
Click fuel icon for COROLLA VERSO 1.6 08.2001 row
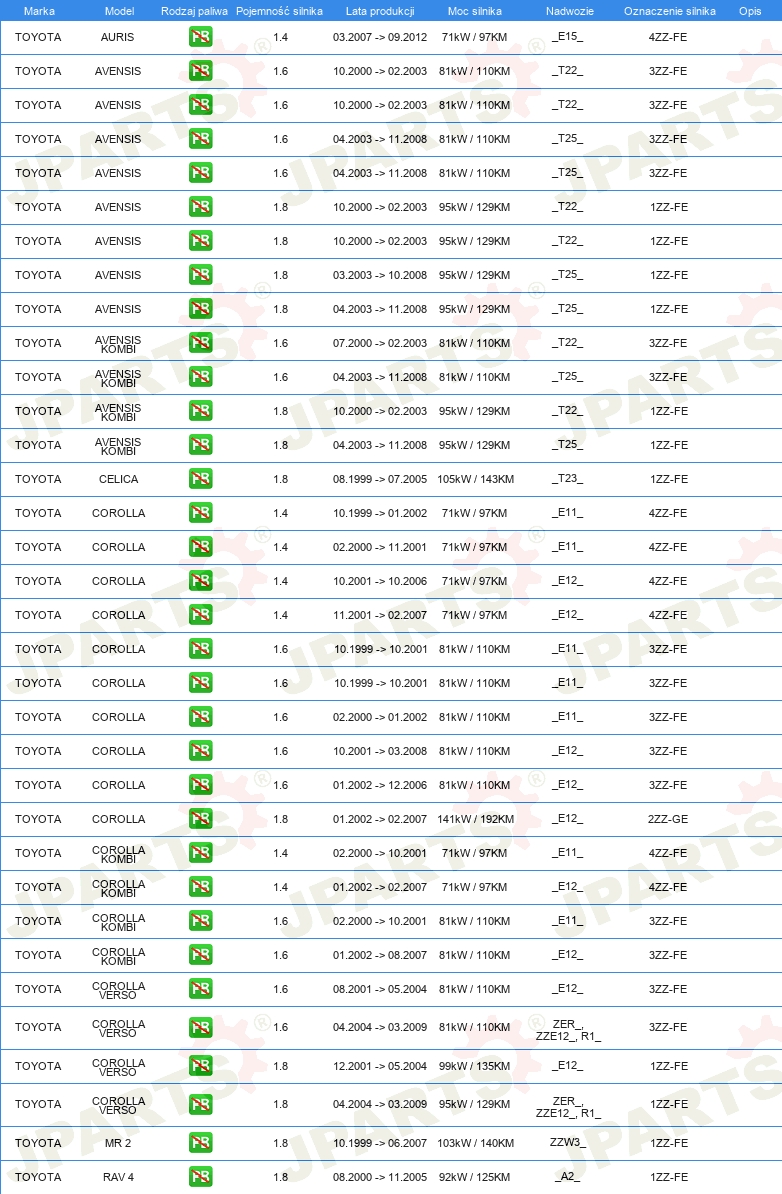coord(201,989)
